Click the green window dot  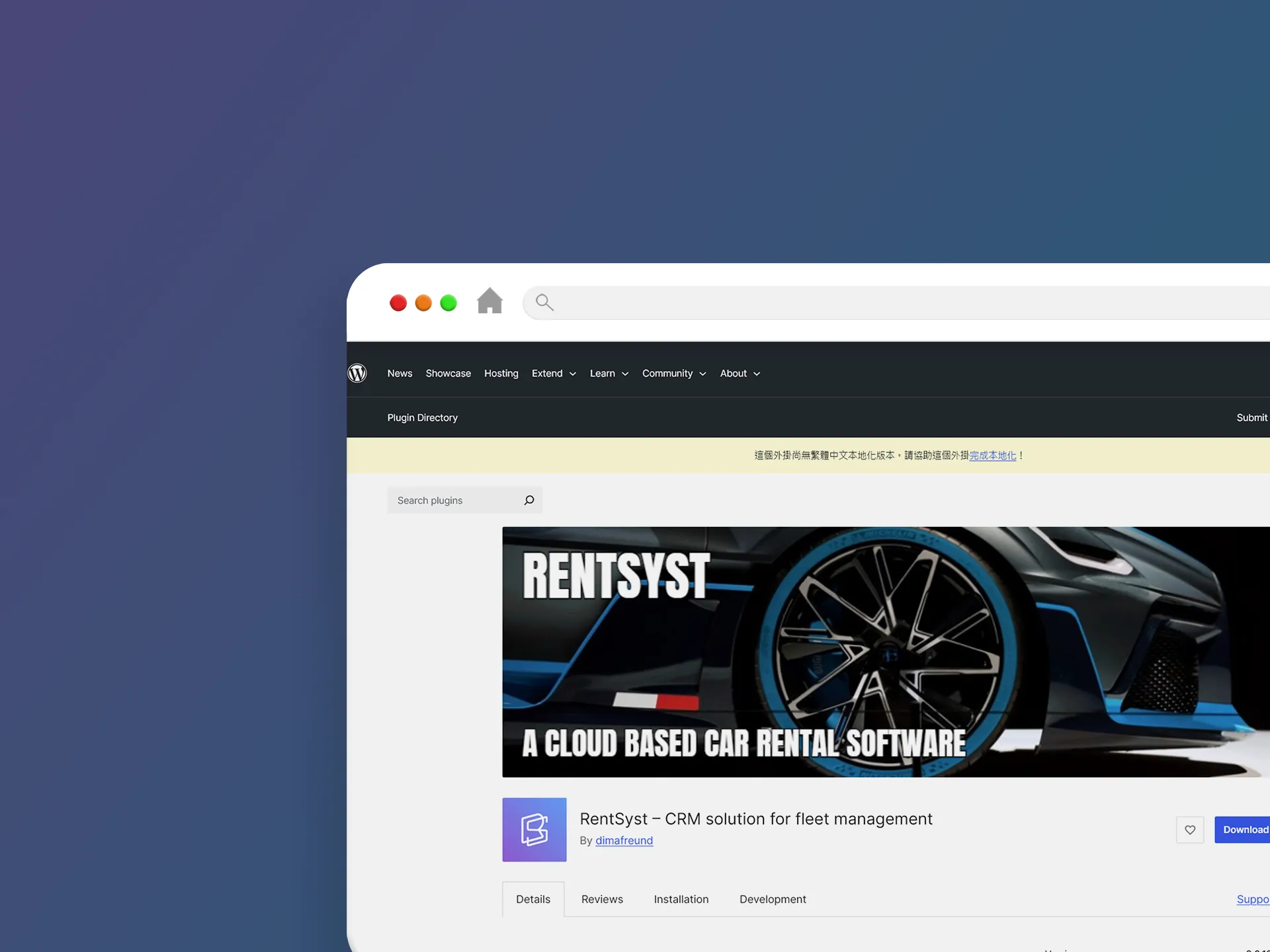pos(448,303)
